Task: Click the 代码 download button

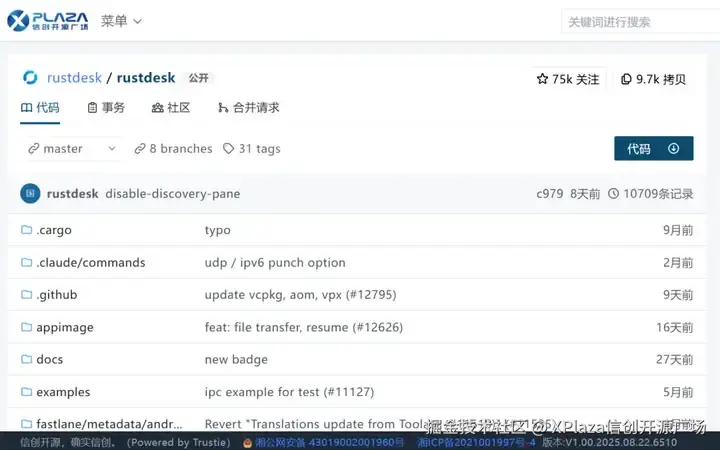Action: tap(653, 148)
